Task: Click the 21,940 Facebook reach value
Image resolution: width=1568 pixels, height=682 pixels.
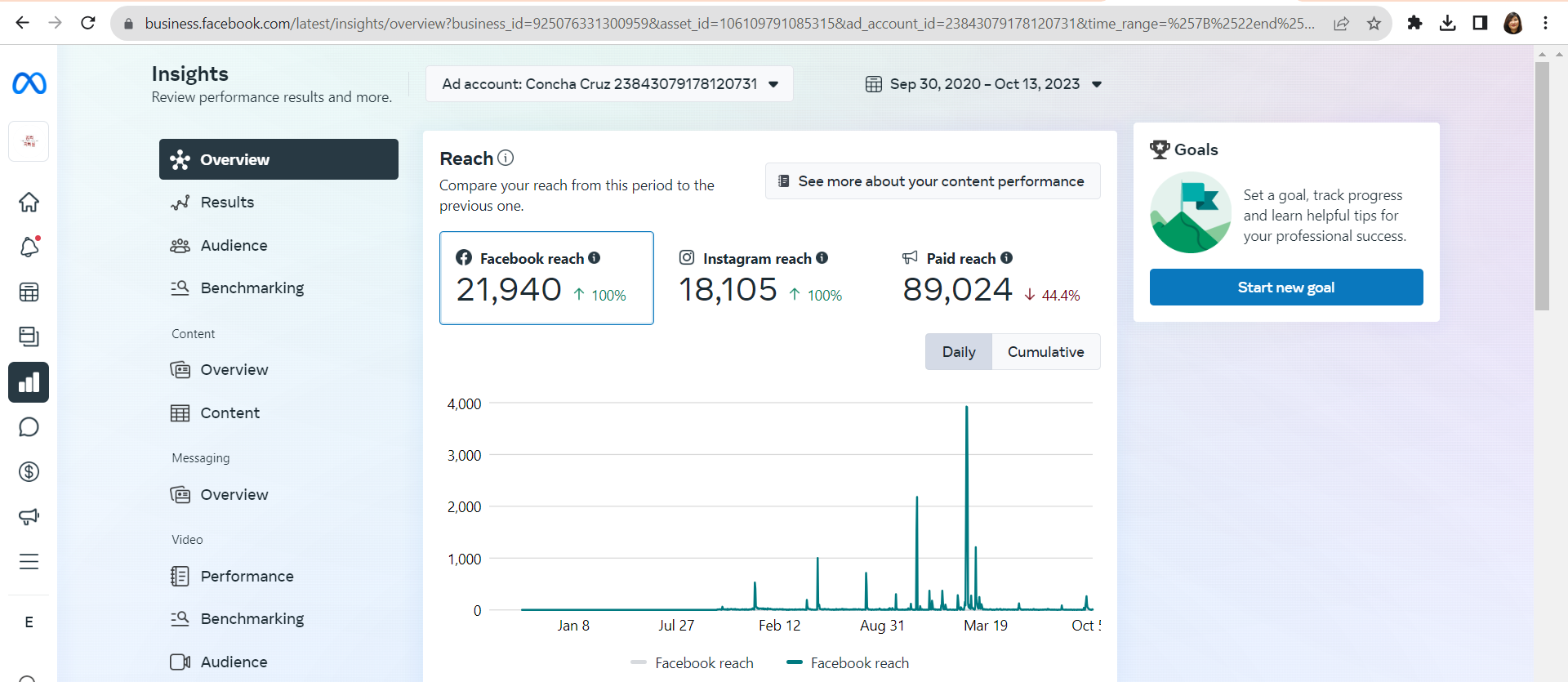Action: click(x=509, y=290)
